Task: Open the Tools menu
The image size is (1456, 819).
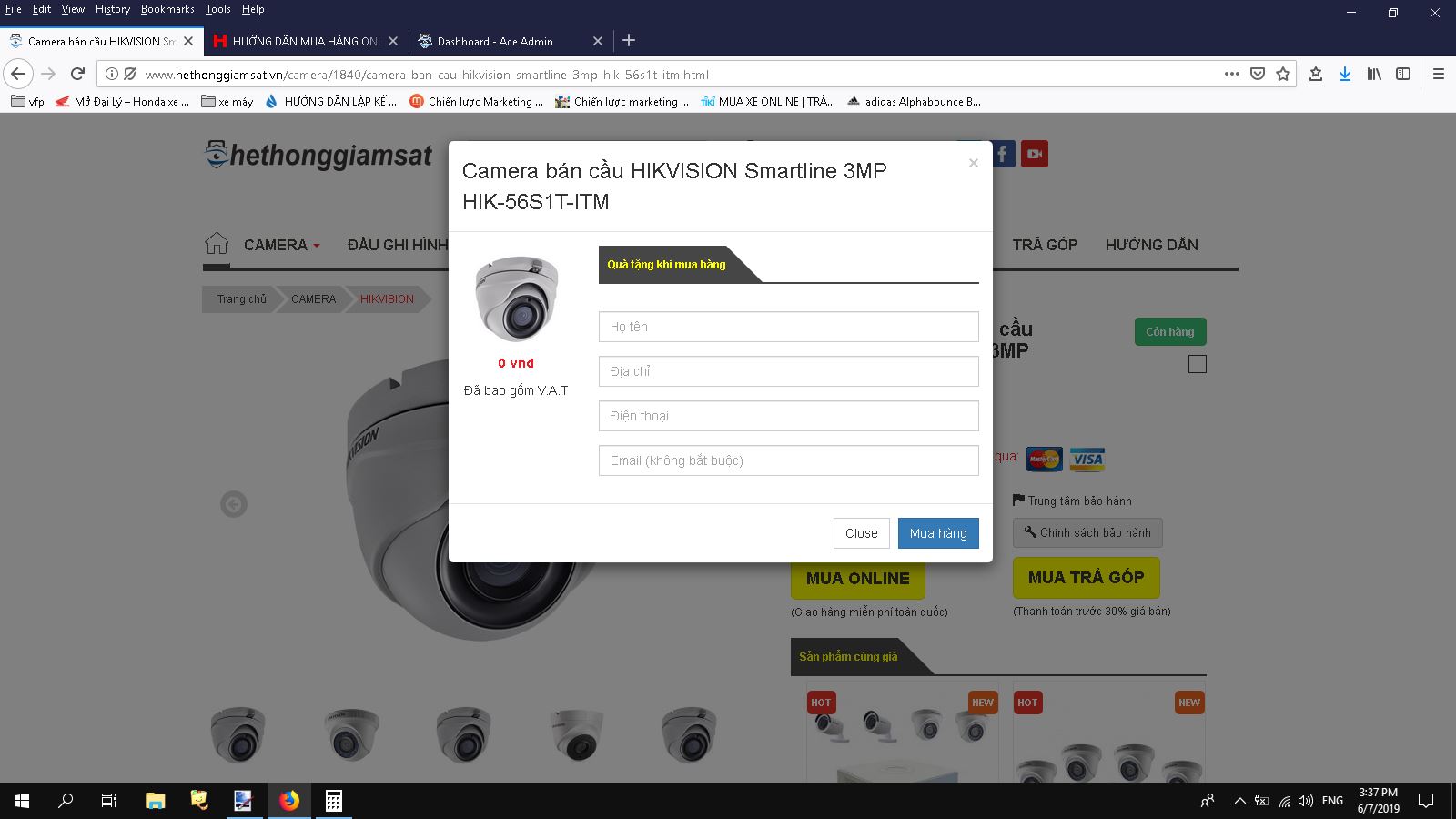Action: point(217,9)
